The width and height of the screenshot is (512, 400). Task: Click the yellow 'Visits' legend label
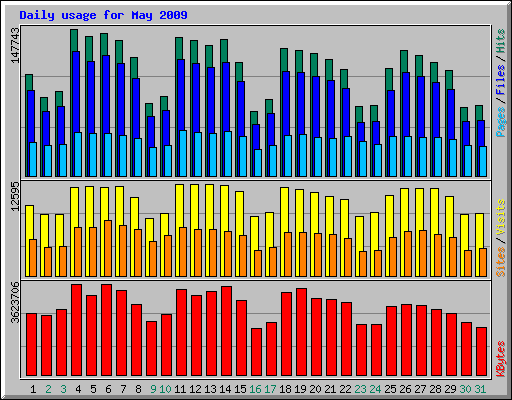point(501,218)
